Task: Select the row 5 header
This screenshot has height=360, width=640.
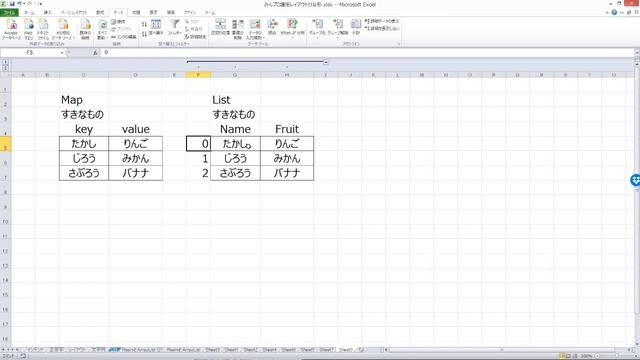Action: point(5,144)
